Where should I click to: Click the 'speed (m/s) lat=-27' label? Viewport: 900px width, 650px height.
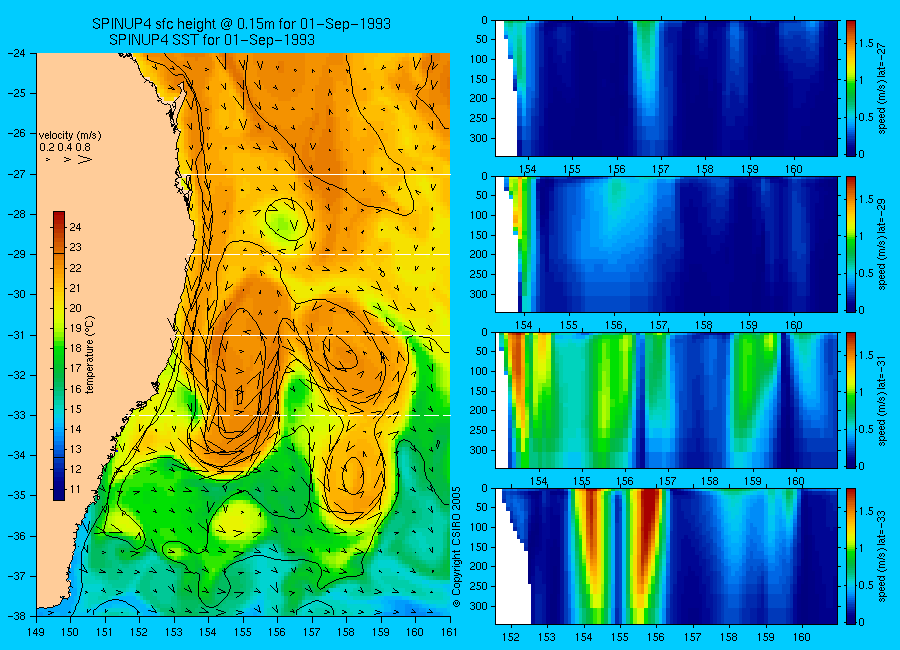pos(882,88)
